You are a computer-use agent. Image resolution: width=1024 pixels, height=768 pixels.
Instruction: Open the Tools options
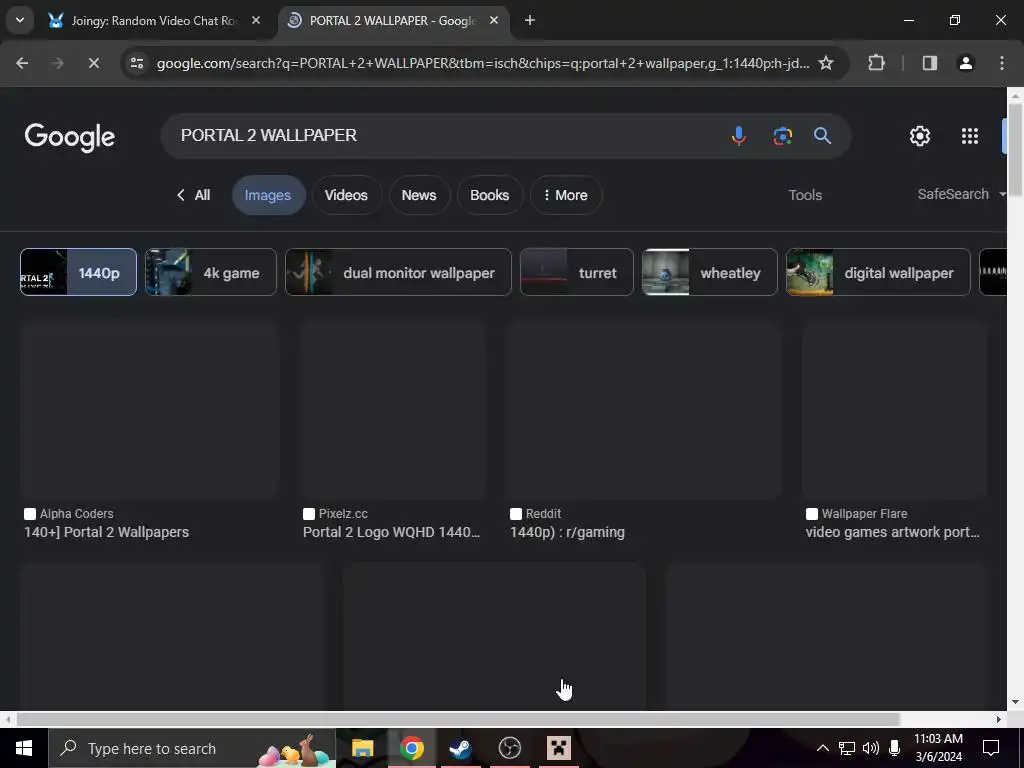[805, 195]
